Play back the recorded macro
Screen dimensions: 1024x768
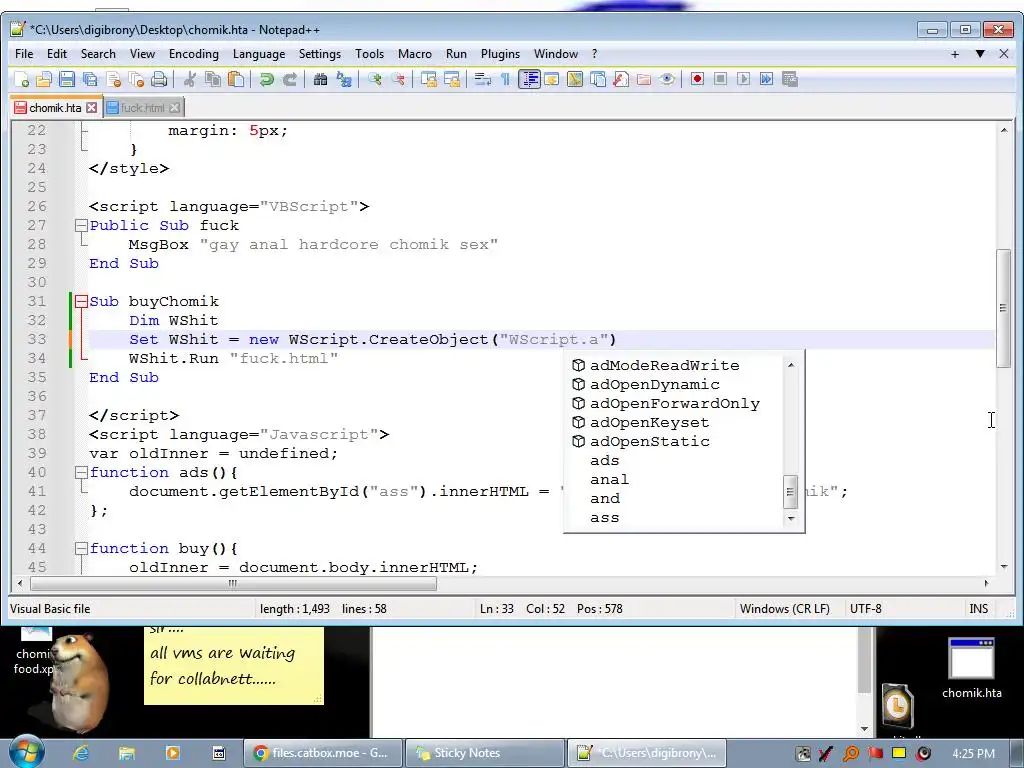[x=743, y=80]
